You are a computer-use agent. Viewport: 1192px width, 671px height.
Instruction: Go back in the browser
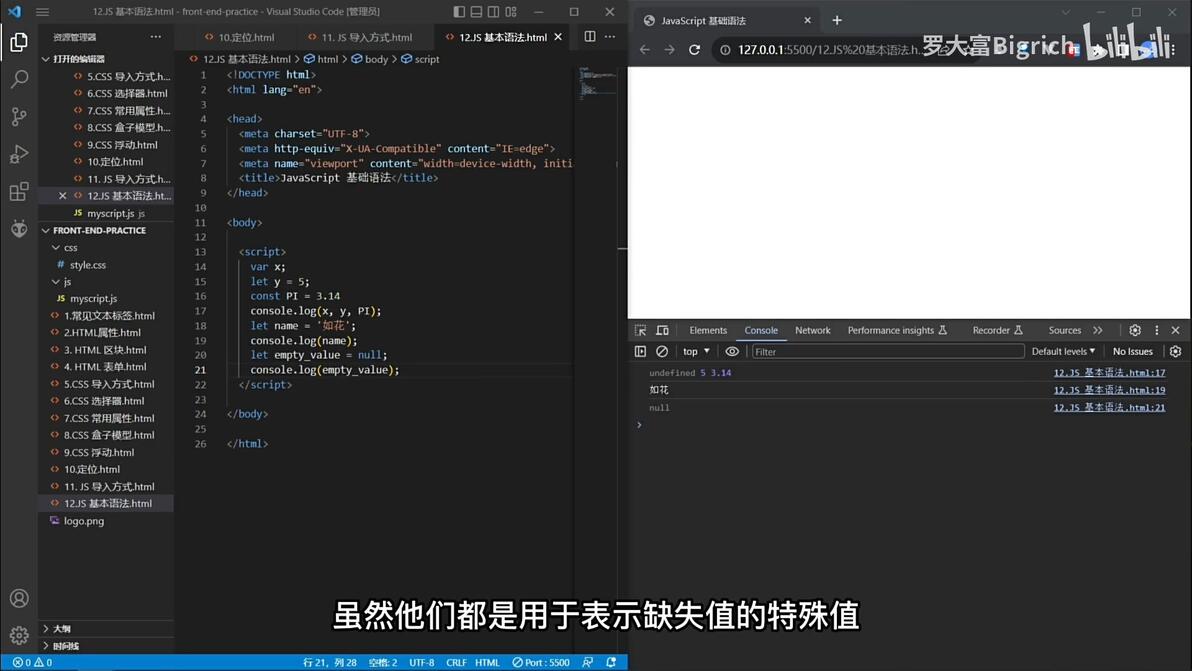click(645, 49)
